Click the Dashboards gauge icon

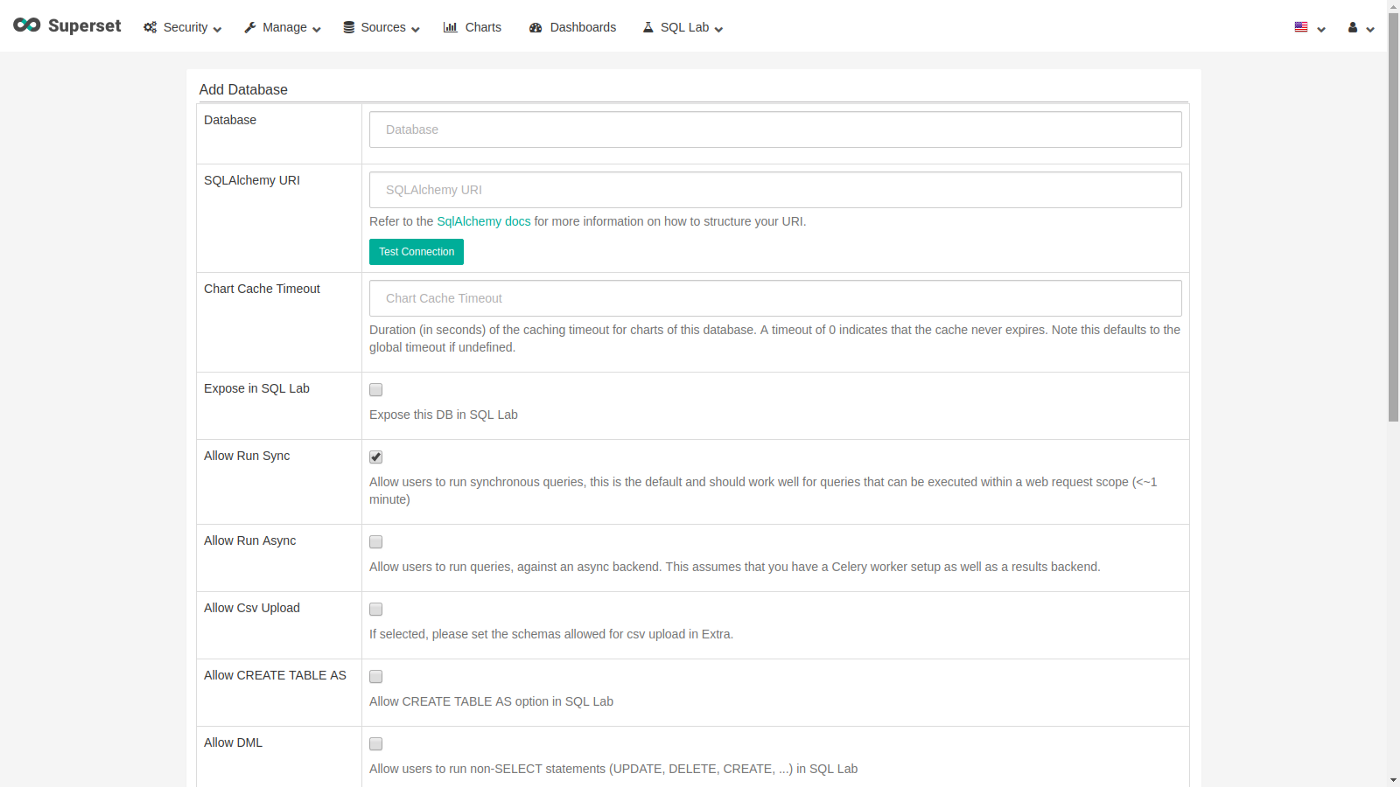tap(536, 28)
